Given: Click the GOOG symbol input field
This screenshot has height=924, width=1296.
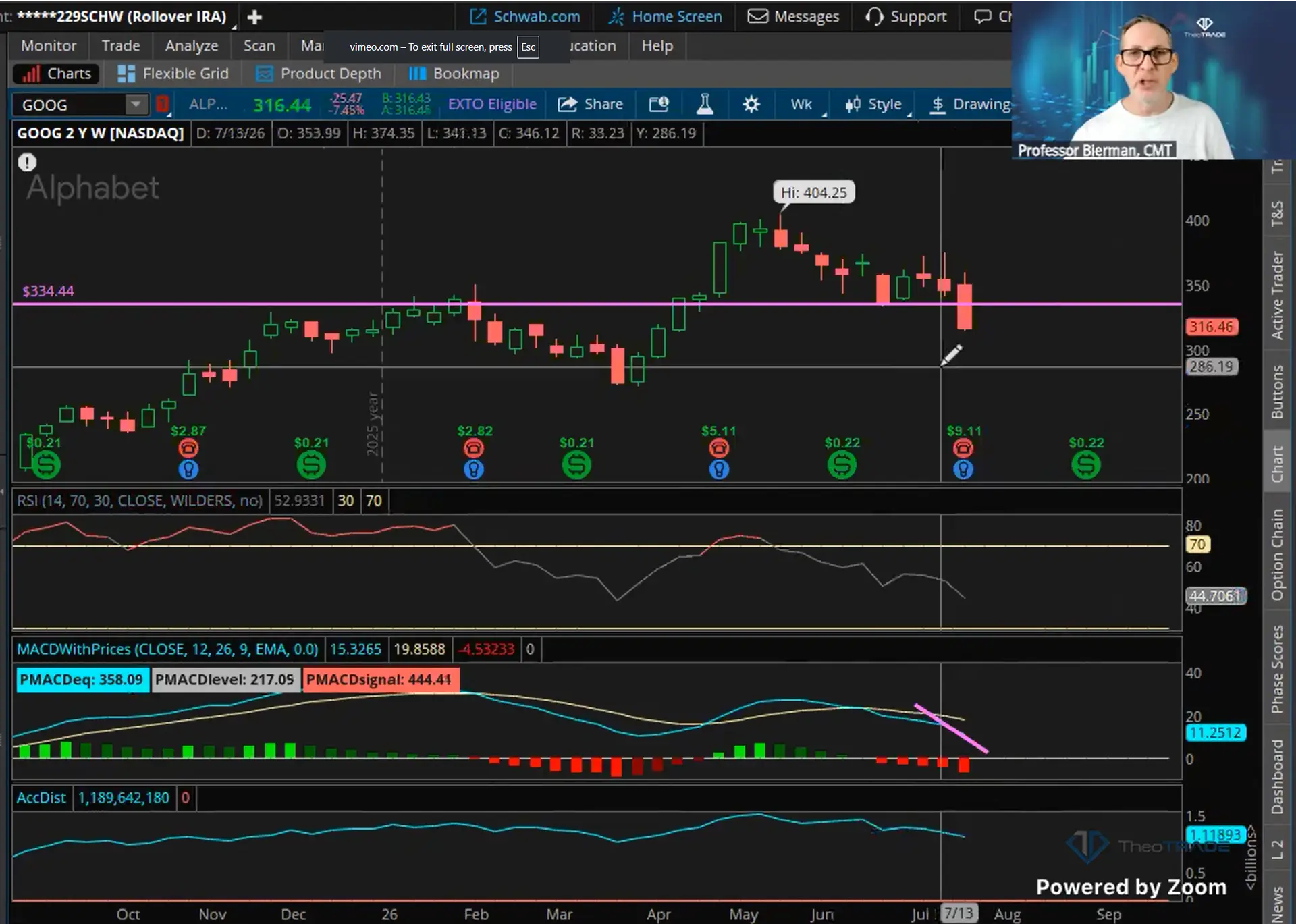Looking at the screenshot, I should [x=71, y=105].
